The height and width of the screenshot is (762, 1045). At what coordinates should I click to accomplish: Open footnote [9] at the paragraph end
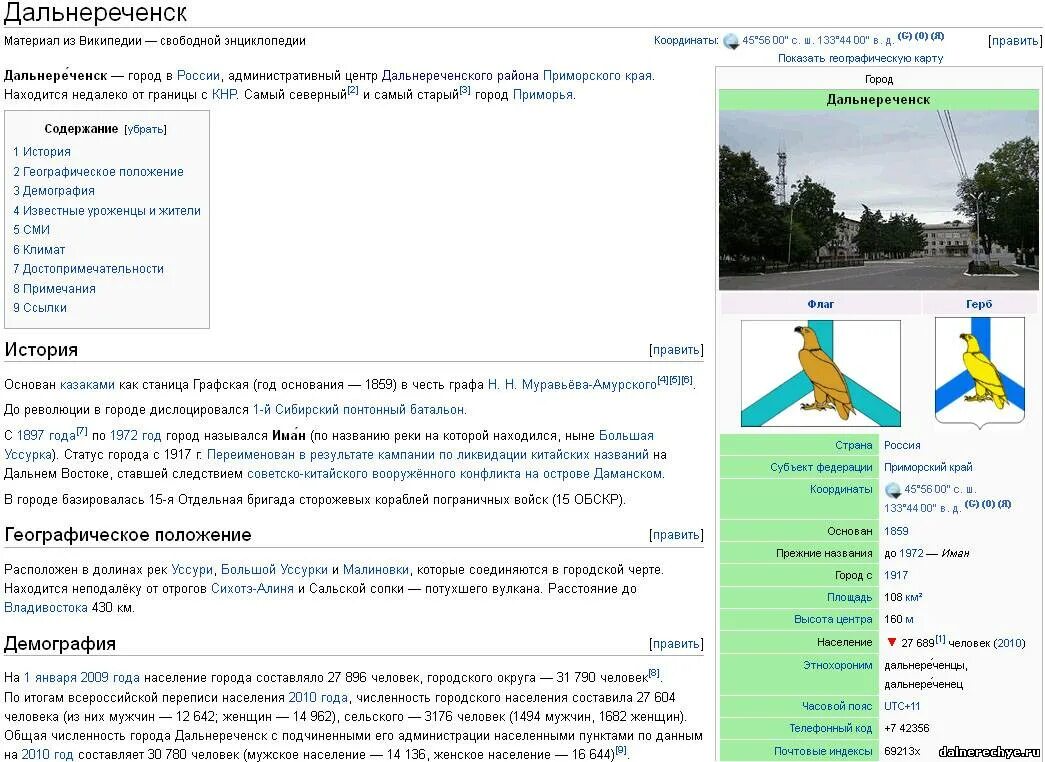click(620, 750)
